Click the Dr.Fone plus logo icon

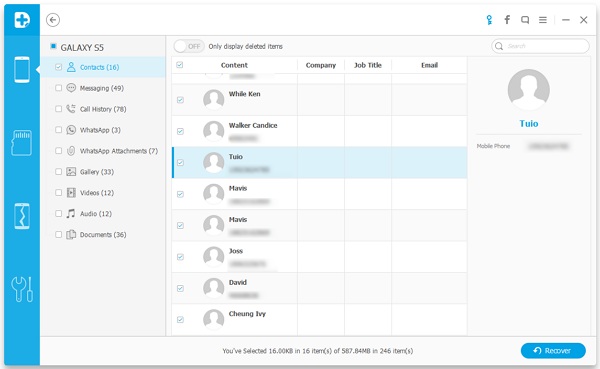(22, 20)
